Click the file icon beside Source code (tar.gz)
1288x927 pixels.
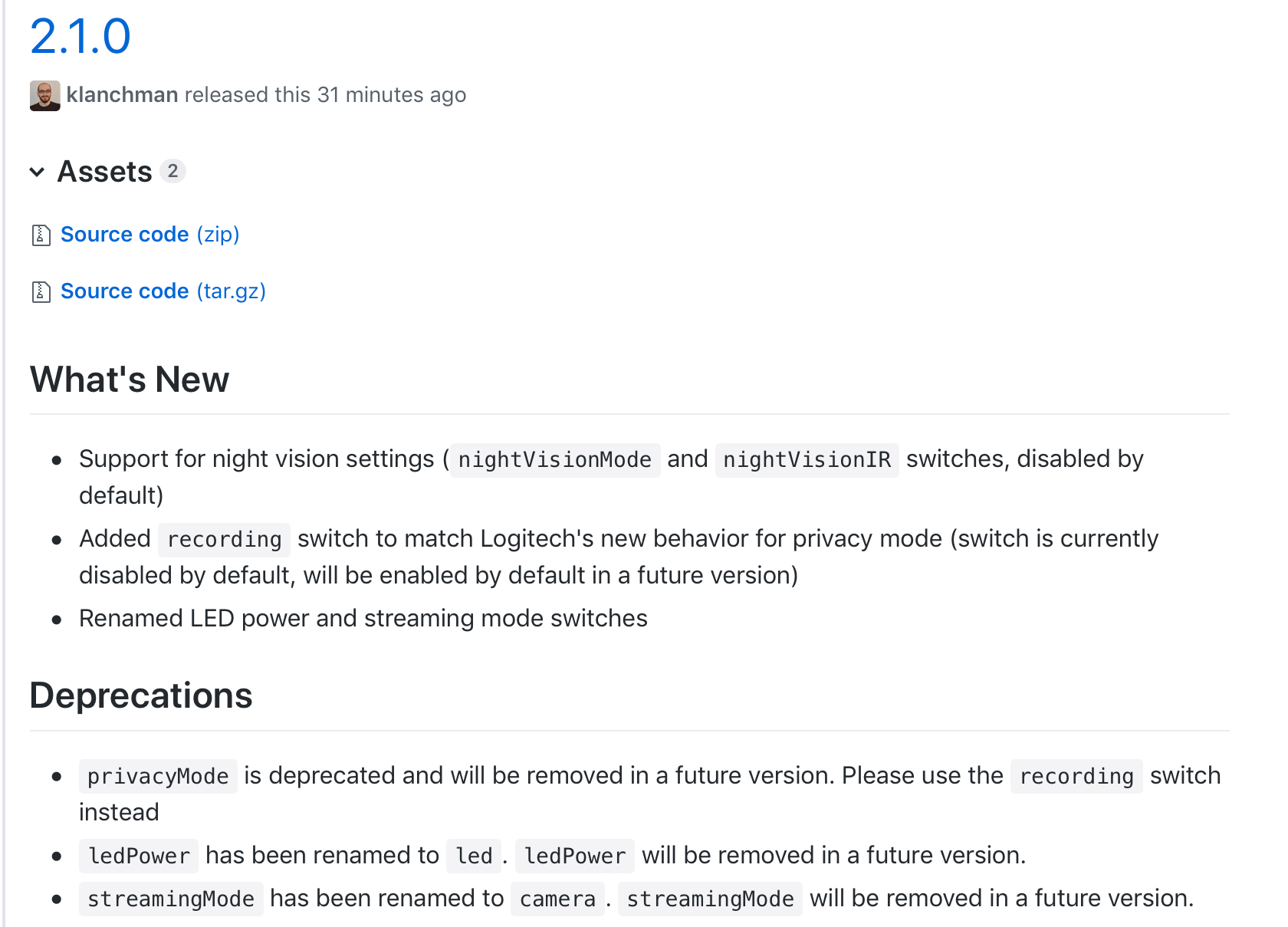click(x=41, y=292)
